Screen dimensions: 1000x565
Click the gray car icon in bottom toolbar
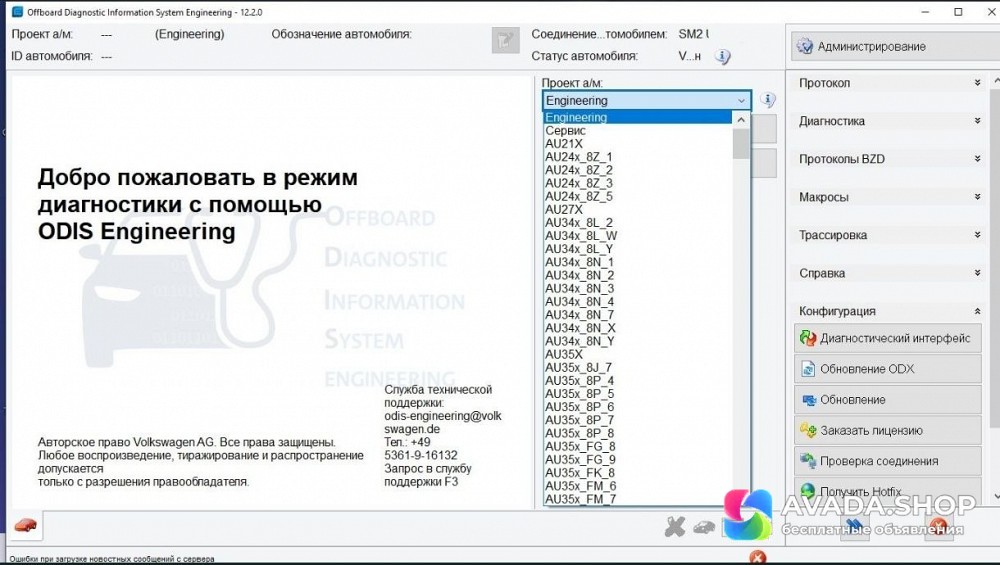[x=704, y=527]
